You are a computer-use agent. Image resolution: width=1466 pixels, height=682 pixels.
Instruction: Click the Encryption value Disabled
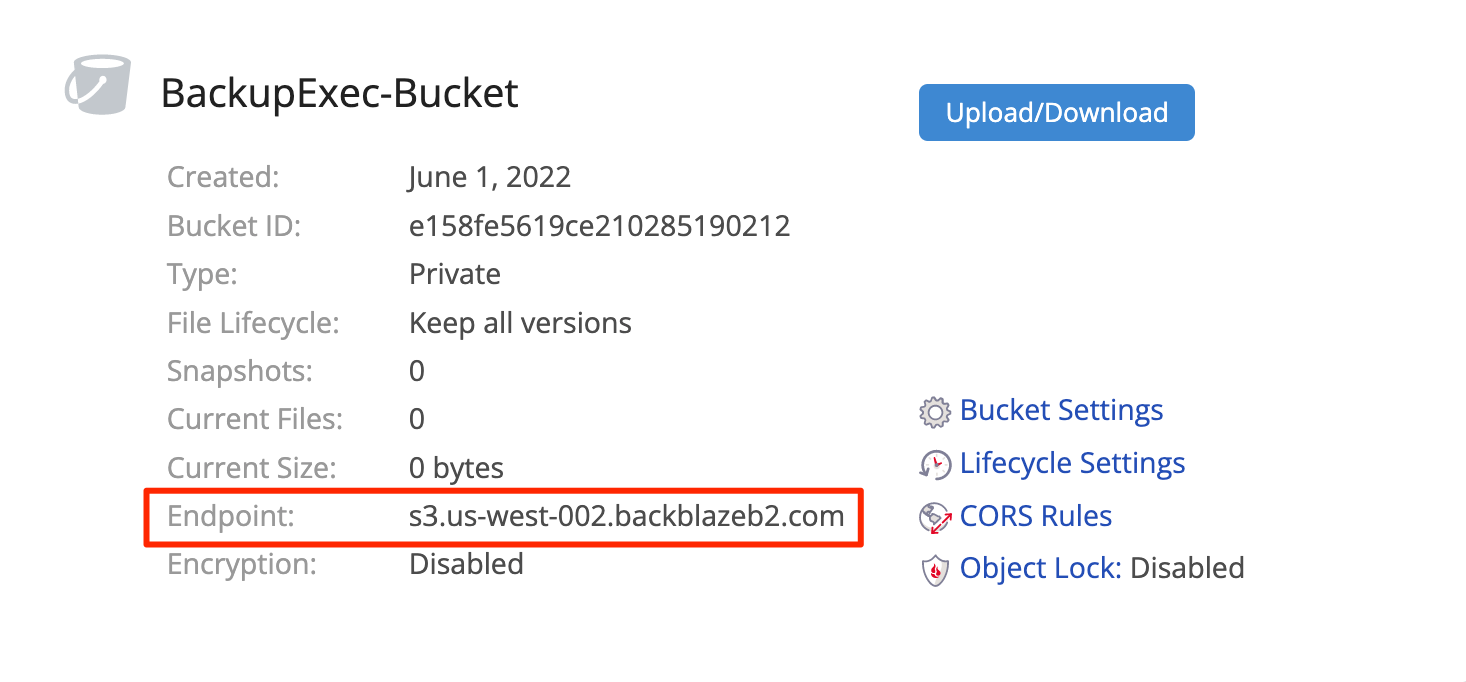click(x=467, y=564)
